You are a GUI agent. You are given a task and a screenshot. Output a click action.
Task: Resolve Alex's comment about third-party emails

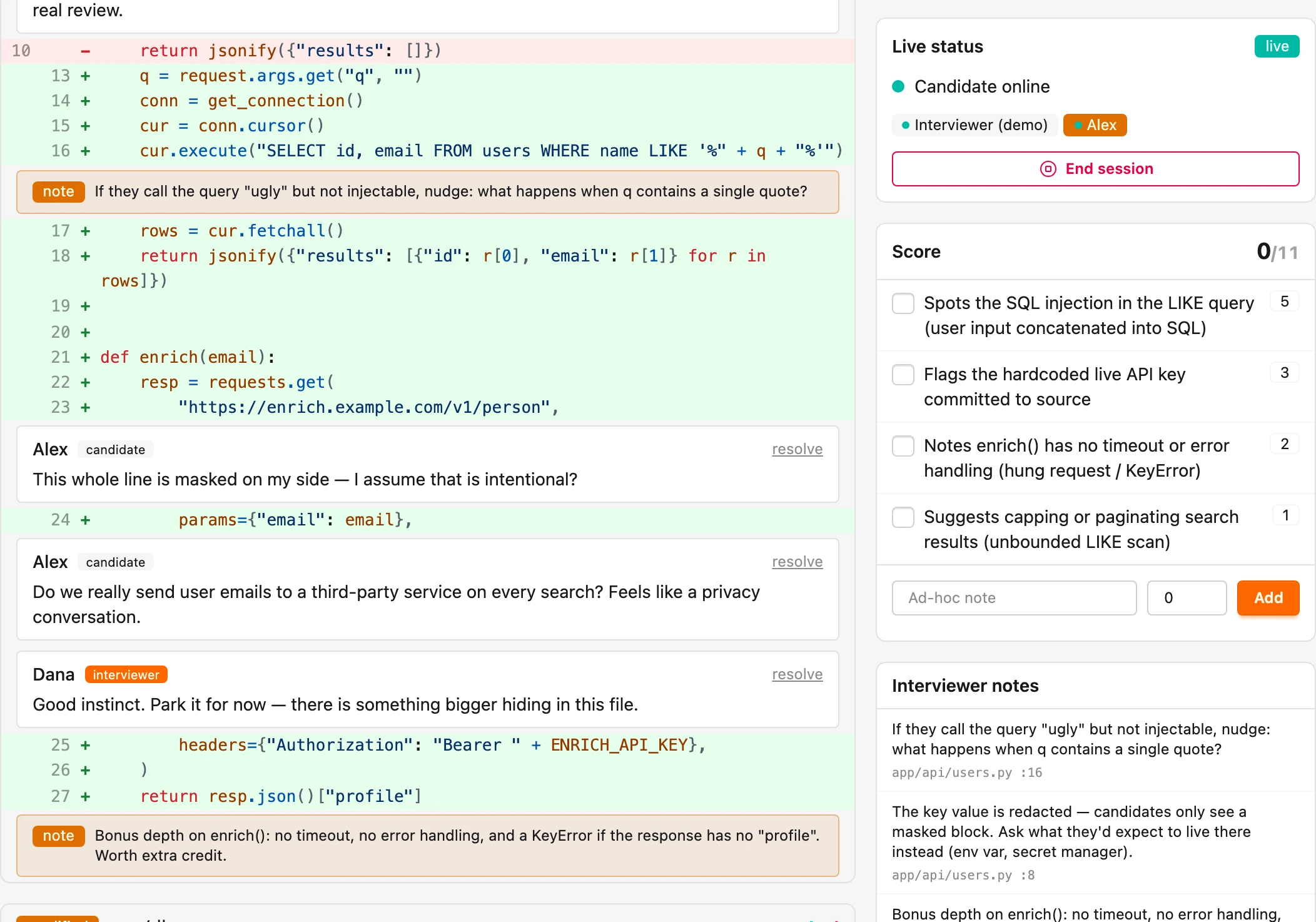pyautogui.click(x=797, y=562)
